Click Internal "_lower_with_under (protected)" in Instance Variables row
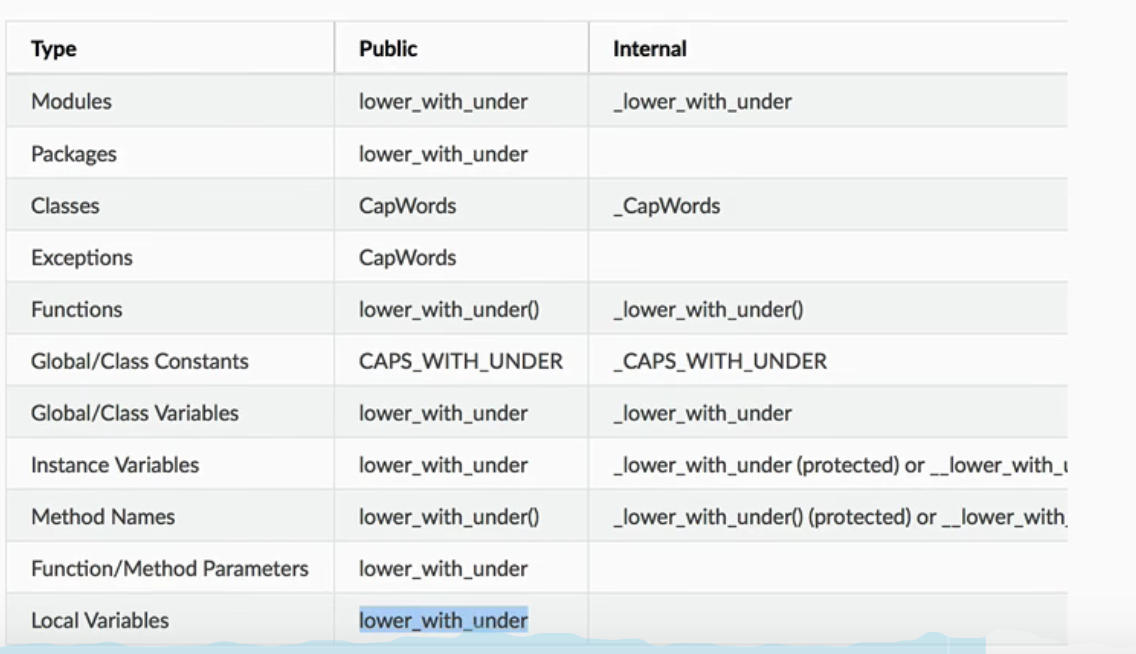The height and width of the screenshot is (654, 1136). tap(756, 465)
